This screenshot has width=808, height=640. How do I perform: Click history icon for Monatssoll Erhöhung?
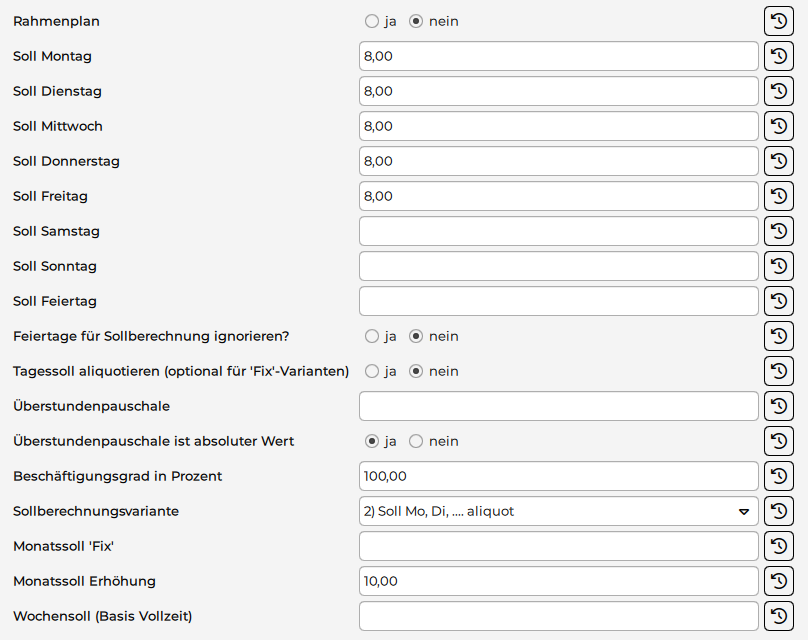(x=779, y=581)
